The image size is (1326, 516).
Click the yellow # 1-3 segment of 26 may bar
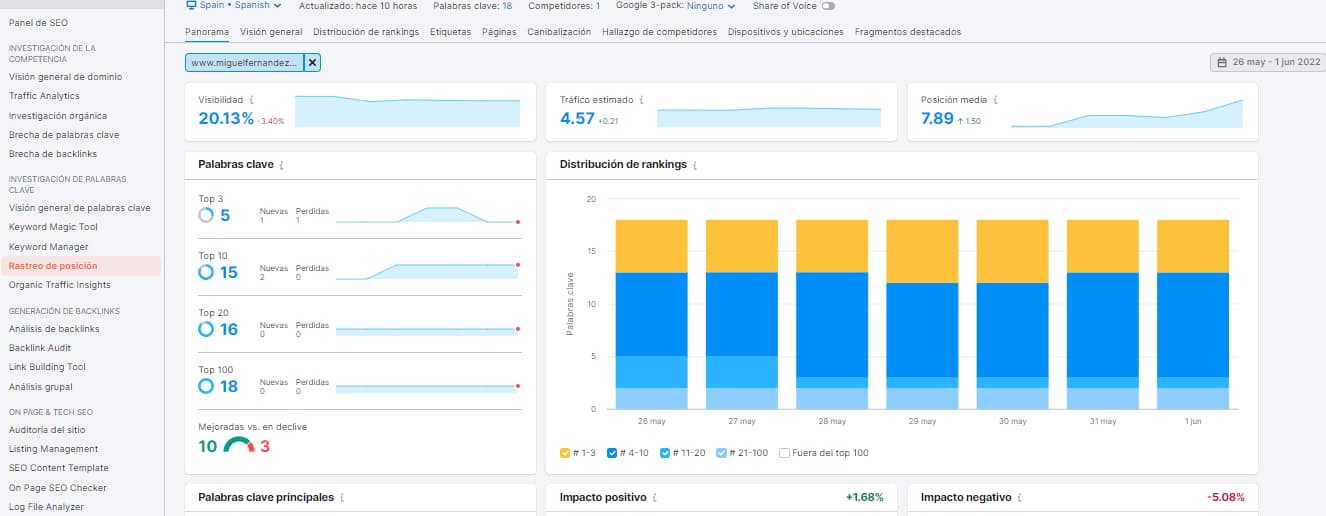coord(651,246)
